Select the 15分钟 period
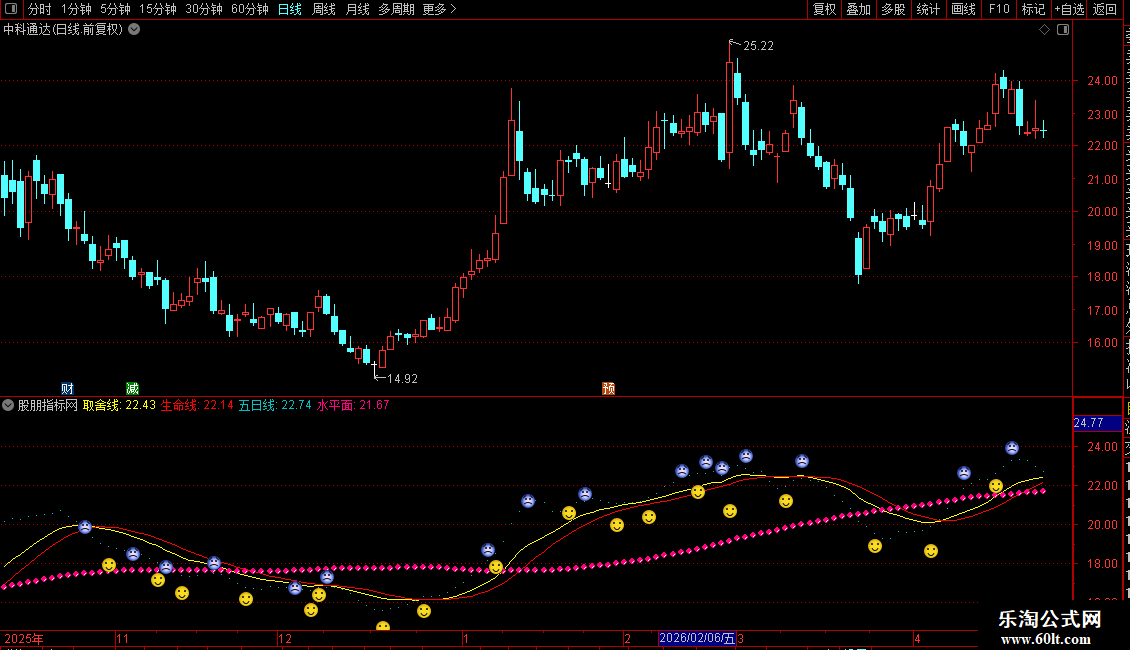This screenshot has width=1130, height=650. (x=157, y=9)
